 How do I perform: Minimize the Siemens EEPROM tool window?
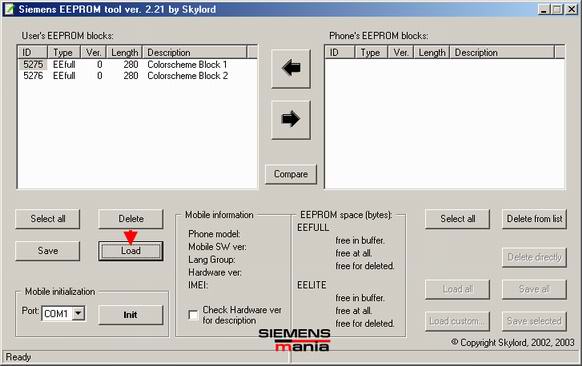[x=544, y=9]
